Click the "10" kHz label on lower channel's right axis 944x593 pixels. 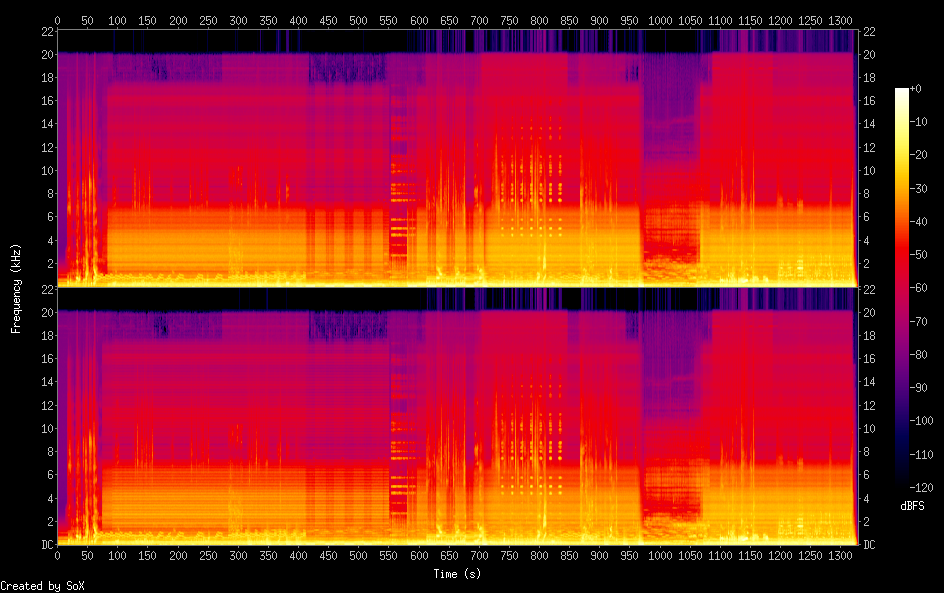(x=868, y=428)
